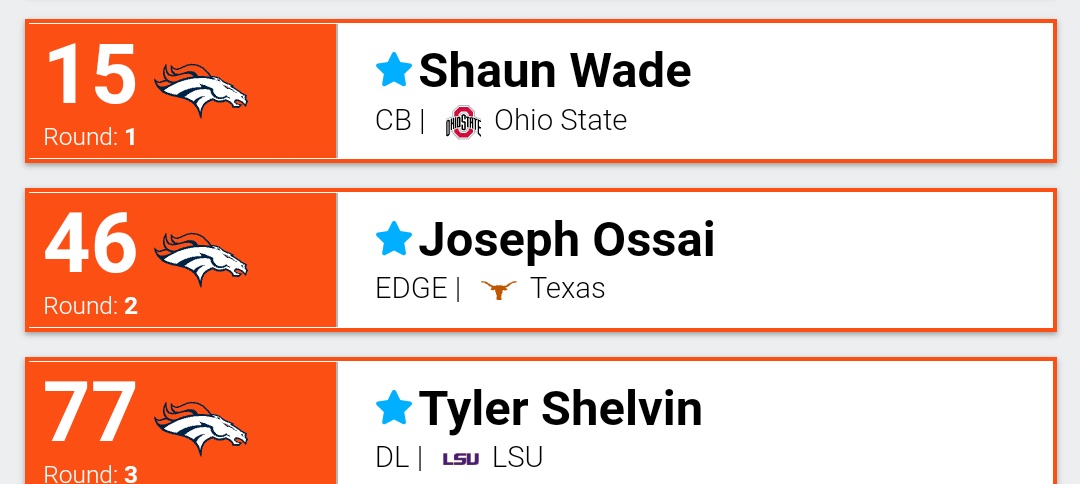
Task: Open Shaun Wade's player name
Action: click(x=554, y=70)
